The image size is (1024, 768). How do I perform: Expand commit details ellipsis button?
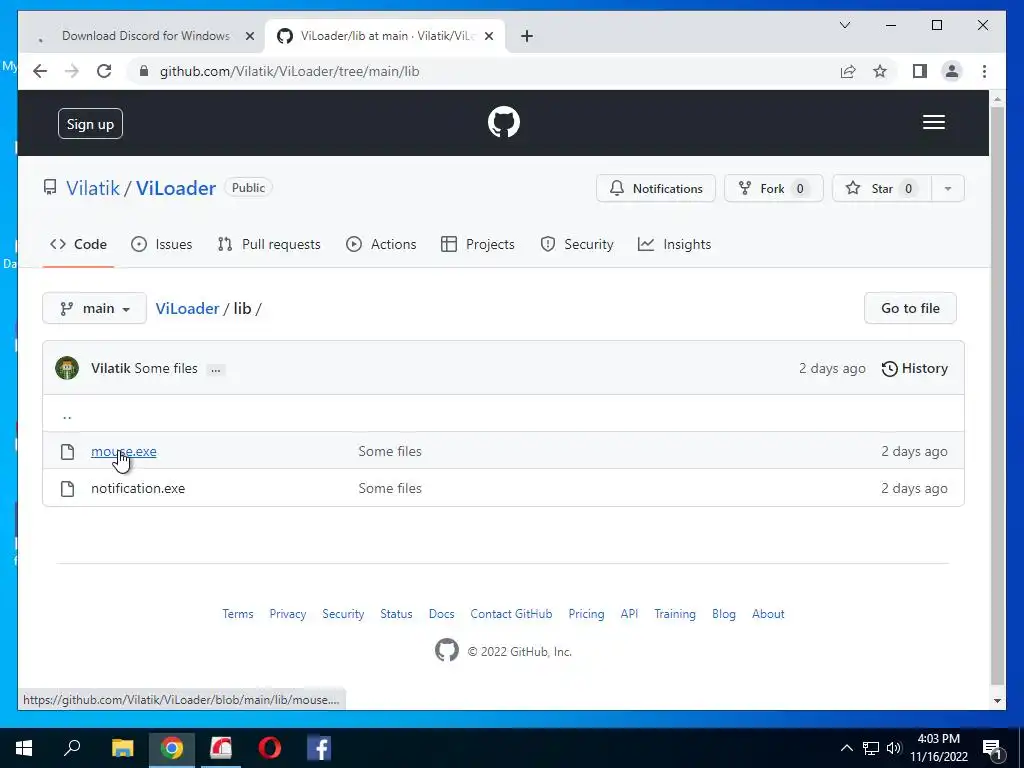point(216,370)
